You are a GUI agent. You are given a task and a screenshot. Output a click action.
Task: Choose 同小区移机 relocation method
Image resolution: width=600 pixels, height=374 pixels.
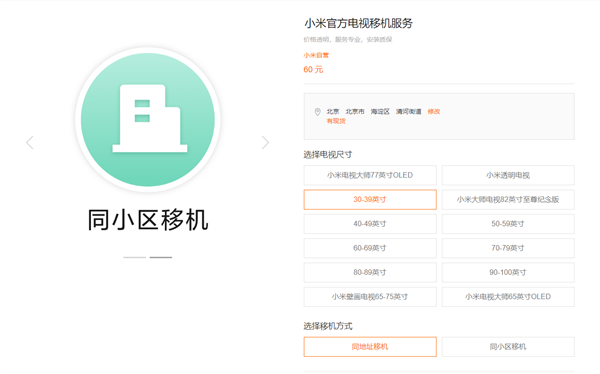(508, 347)
